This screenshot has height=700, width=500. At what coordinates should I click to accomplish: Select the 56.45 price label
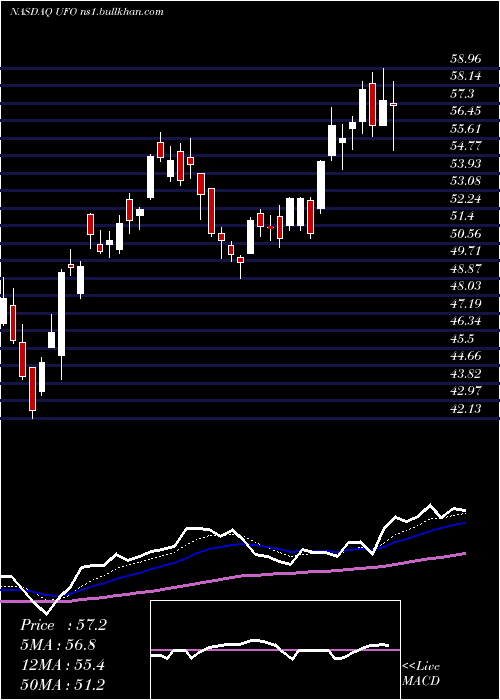pos(465,111)
